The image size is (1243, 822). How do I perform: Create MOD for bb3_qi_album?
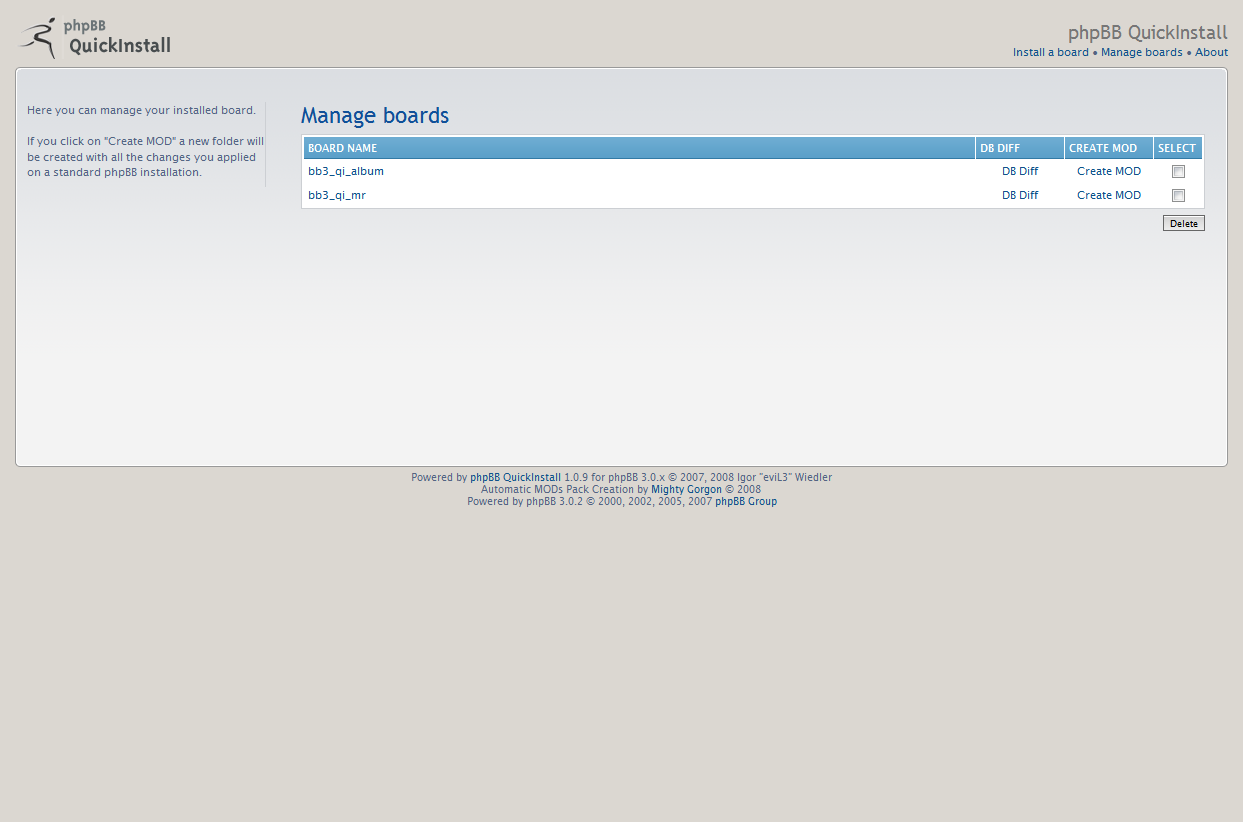pyautogui.click(x=1109, y=171)
